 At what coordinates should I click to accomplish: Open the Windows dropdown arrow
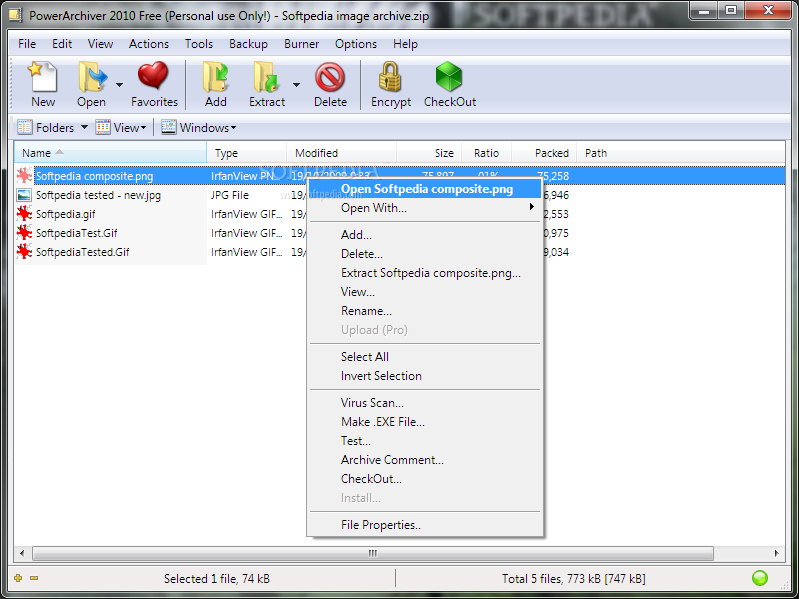233,128
